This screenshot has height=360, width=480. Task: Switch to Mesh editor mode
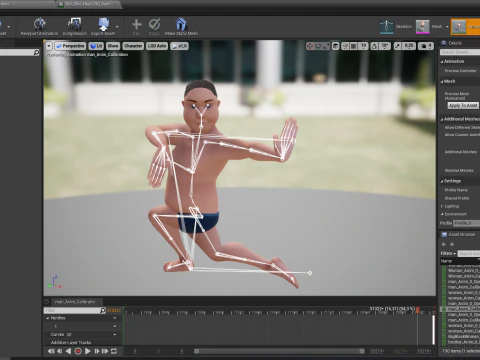[429, 27]
